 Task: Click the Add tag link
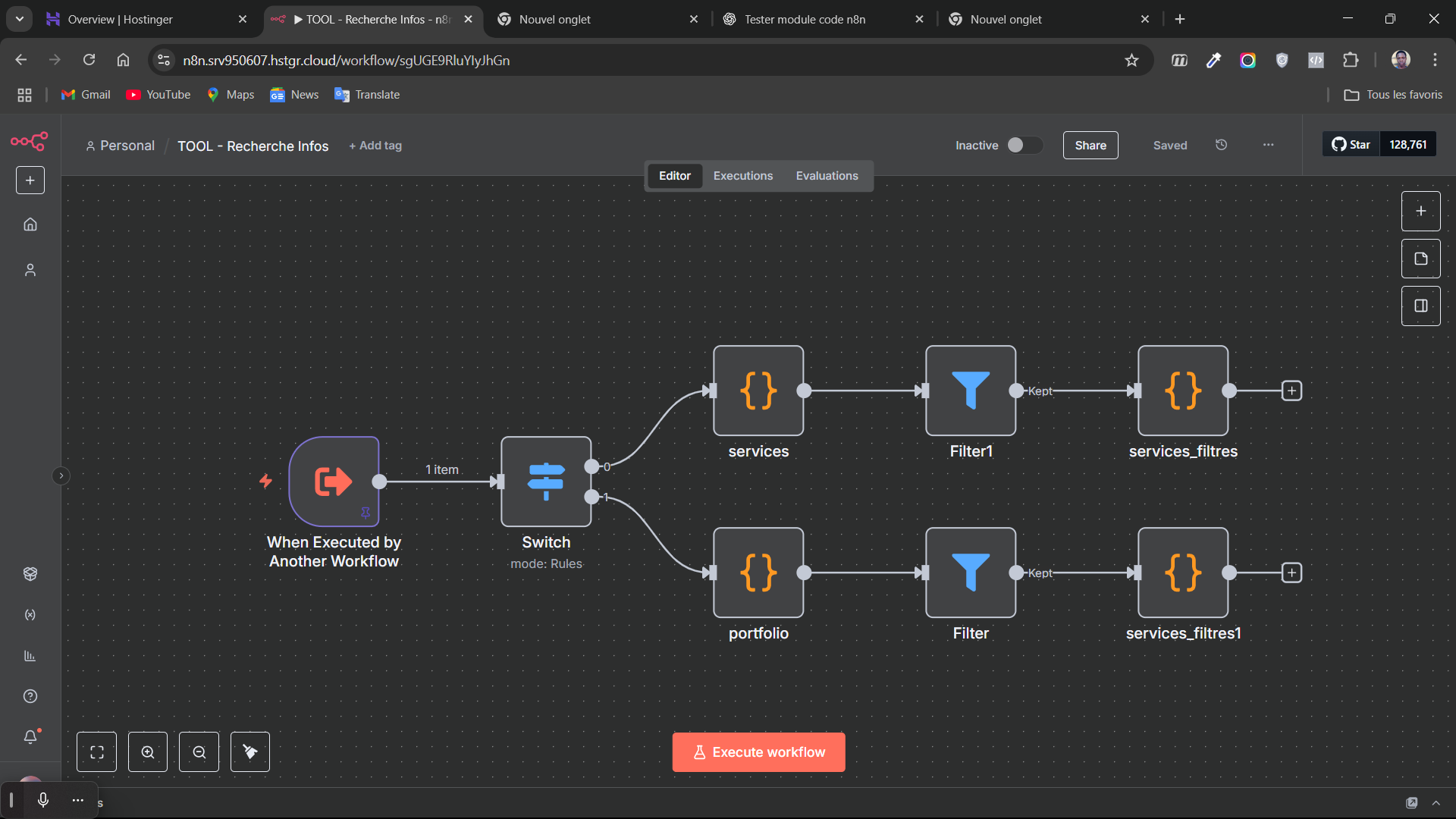coord(375,146)
